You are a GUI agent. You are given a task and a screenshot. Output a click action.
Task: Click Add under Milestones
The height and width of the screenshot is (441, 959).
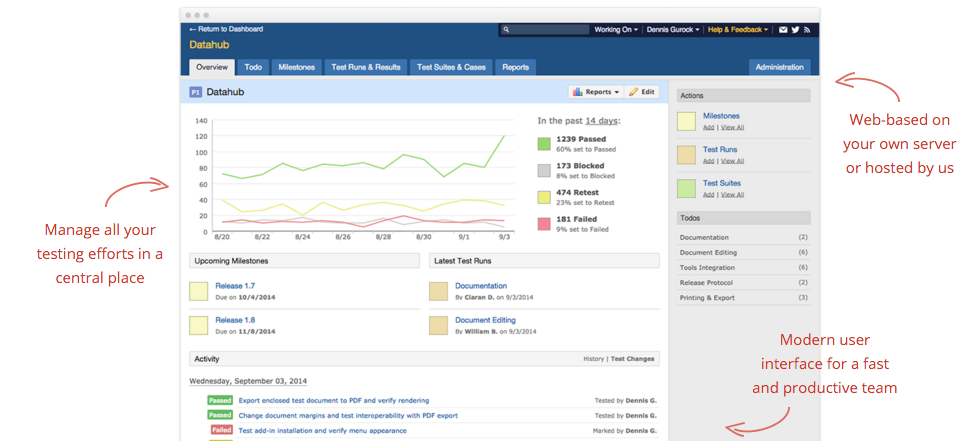tap(708, 127)
